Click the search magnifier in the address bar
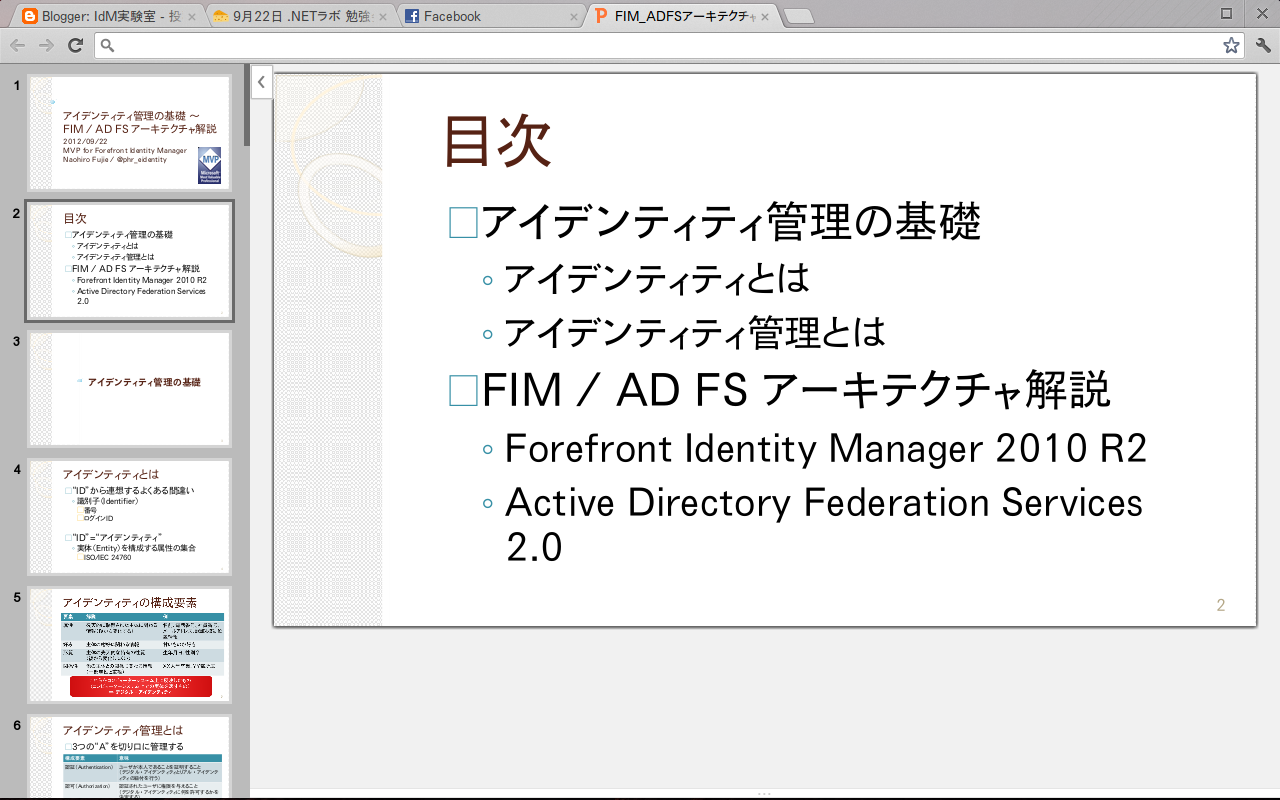 108,46
